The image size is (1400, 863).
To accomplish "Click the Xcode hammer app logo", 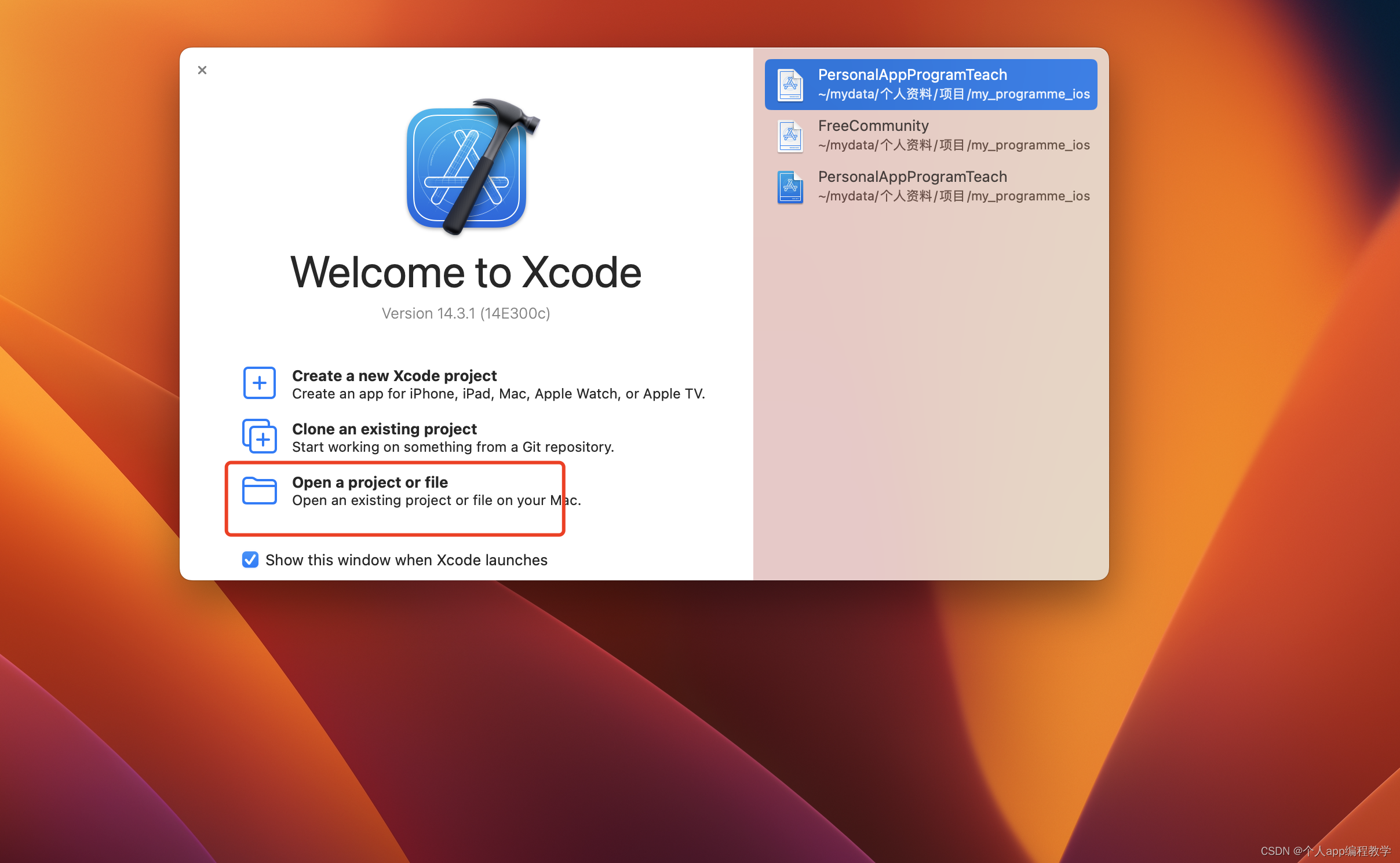I will (472, 167).
